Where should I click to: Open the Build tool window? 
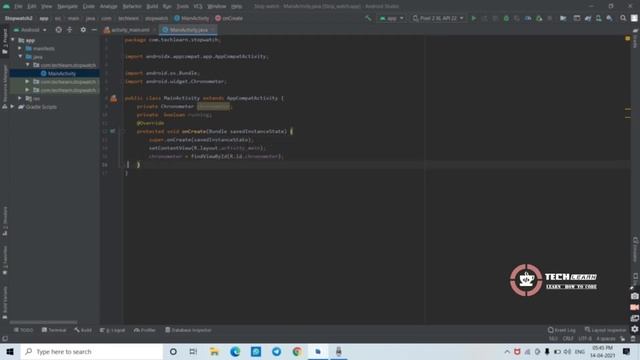tap(83, 330)
